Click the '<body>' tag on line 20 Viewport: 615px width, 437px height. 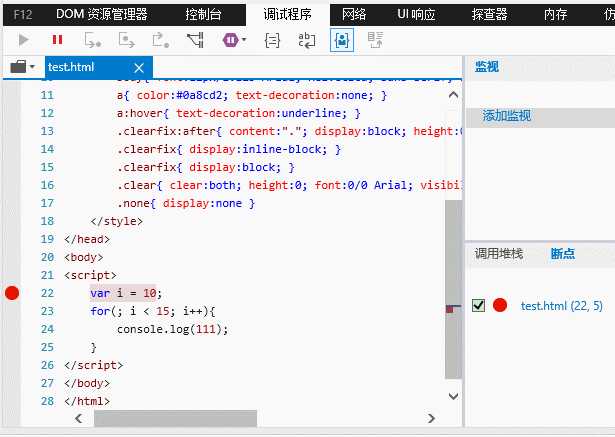84,257
